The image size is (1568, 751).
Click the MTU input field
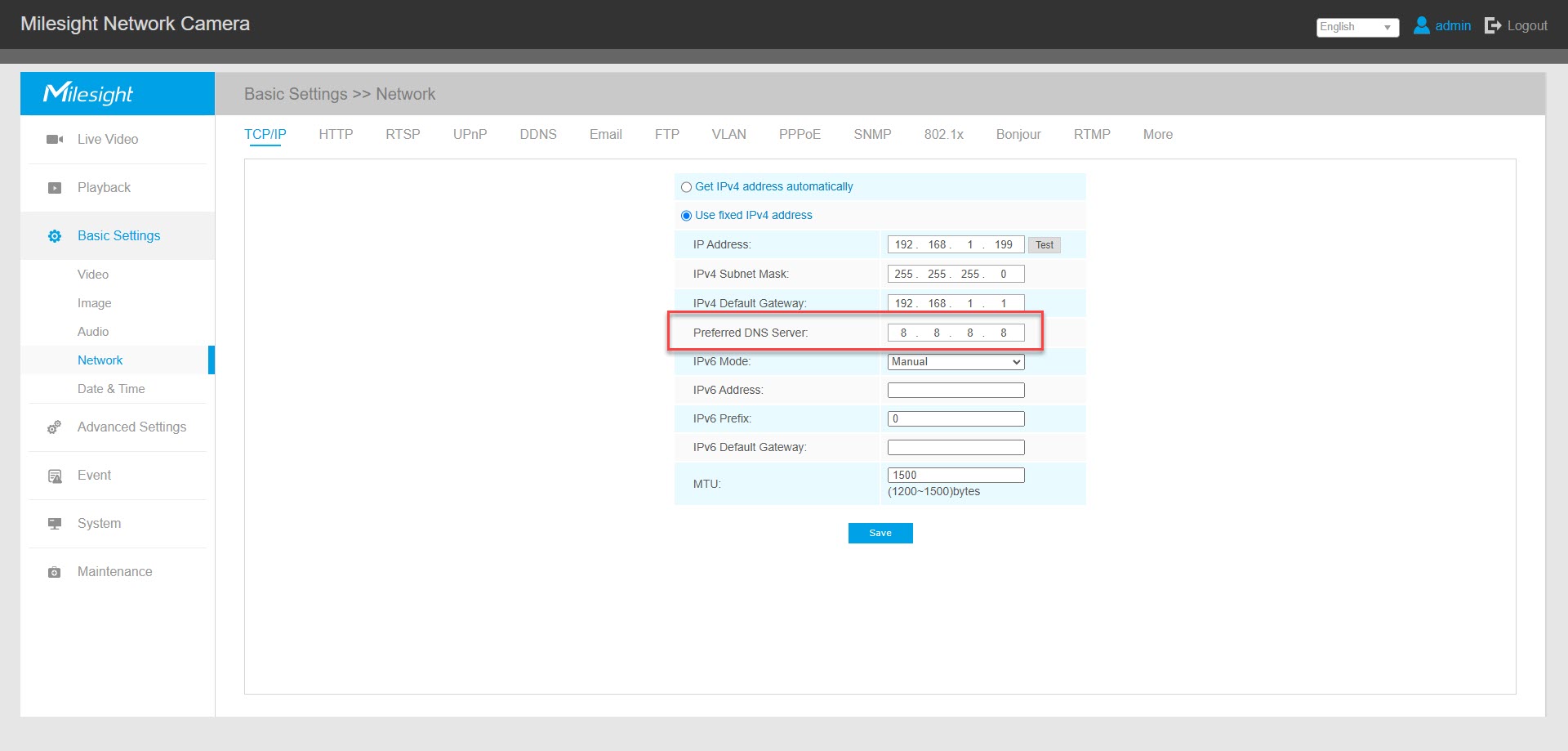955,474
